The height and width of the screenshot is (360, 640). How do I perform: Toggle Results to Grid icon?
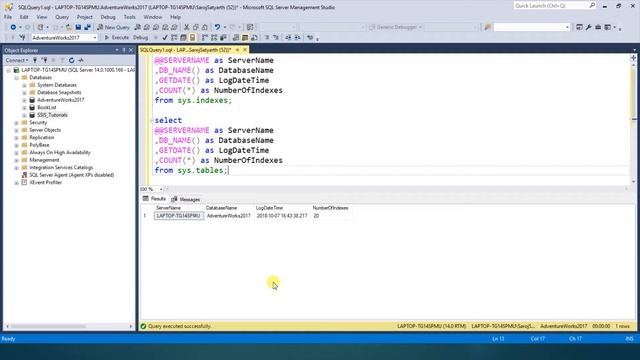245,38
